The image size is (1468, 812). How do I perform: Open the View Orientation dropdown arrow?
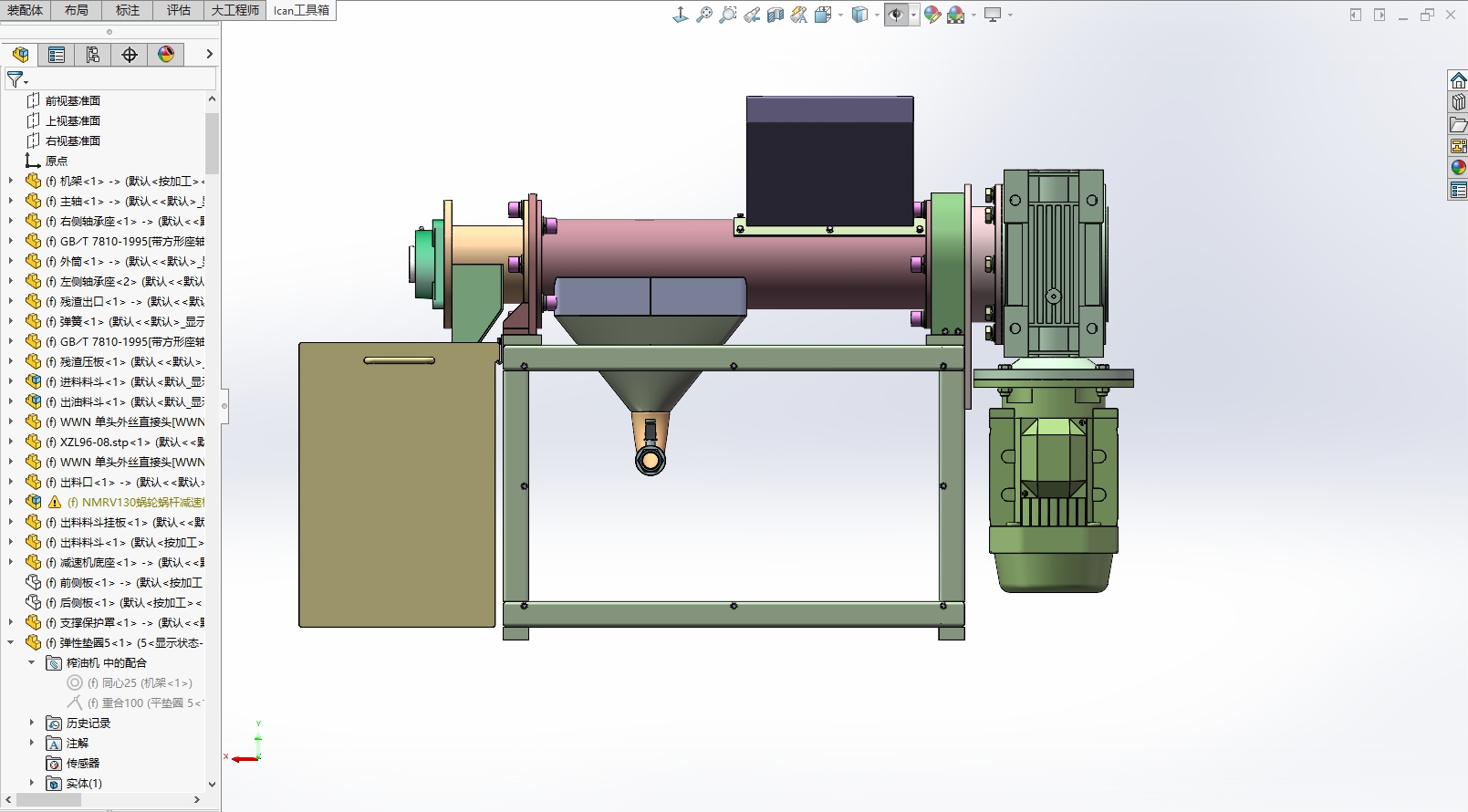point(840,15)
